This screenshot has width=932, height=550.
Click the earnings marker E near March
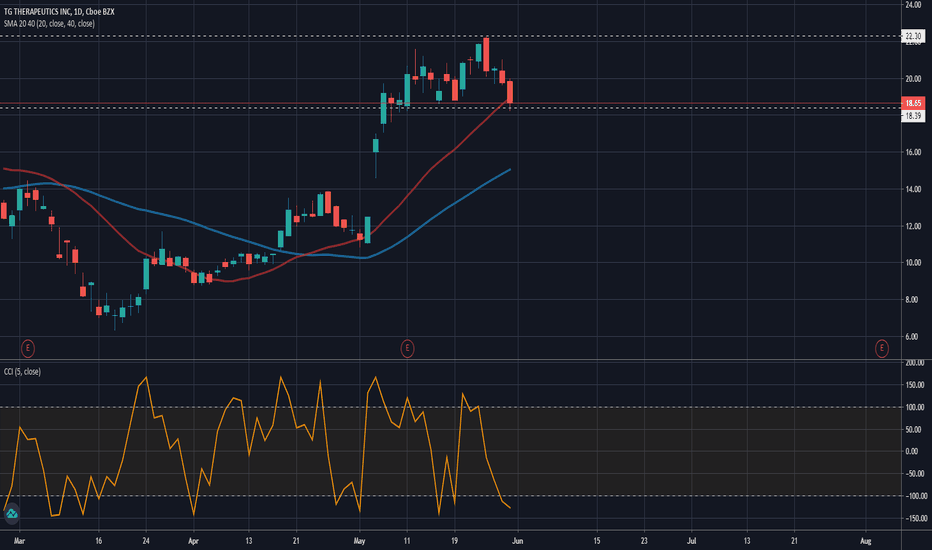[27, 348]
